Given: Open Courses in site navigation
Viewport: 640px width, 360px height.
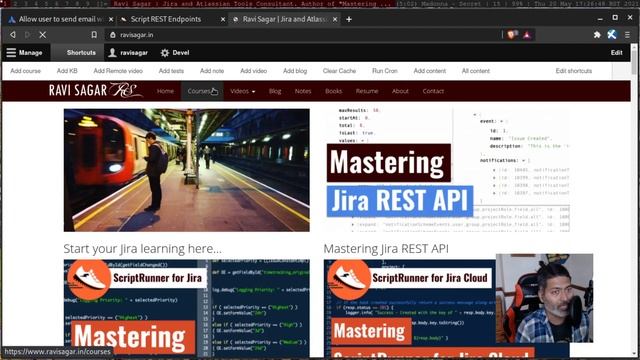Looking at the screenshot, I should tap(202, 91).
